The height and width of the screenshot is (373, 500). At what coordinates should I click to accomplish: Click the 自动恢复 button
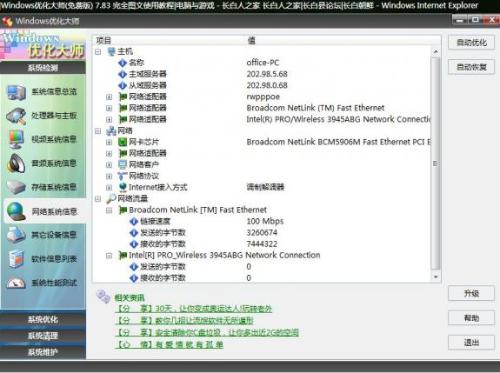click(x=471, y=67)
